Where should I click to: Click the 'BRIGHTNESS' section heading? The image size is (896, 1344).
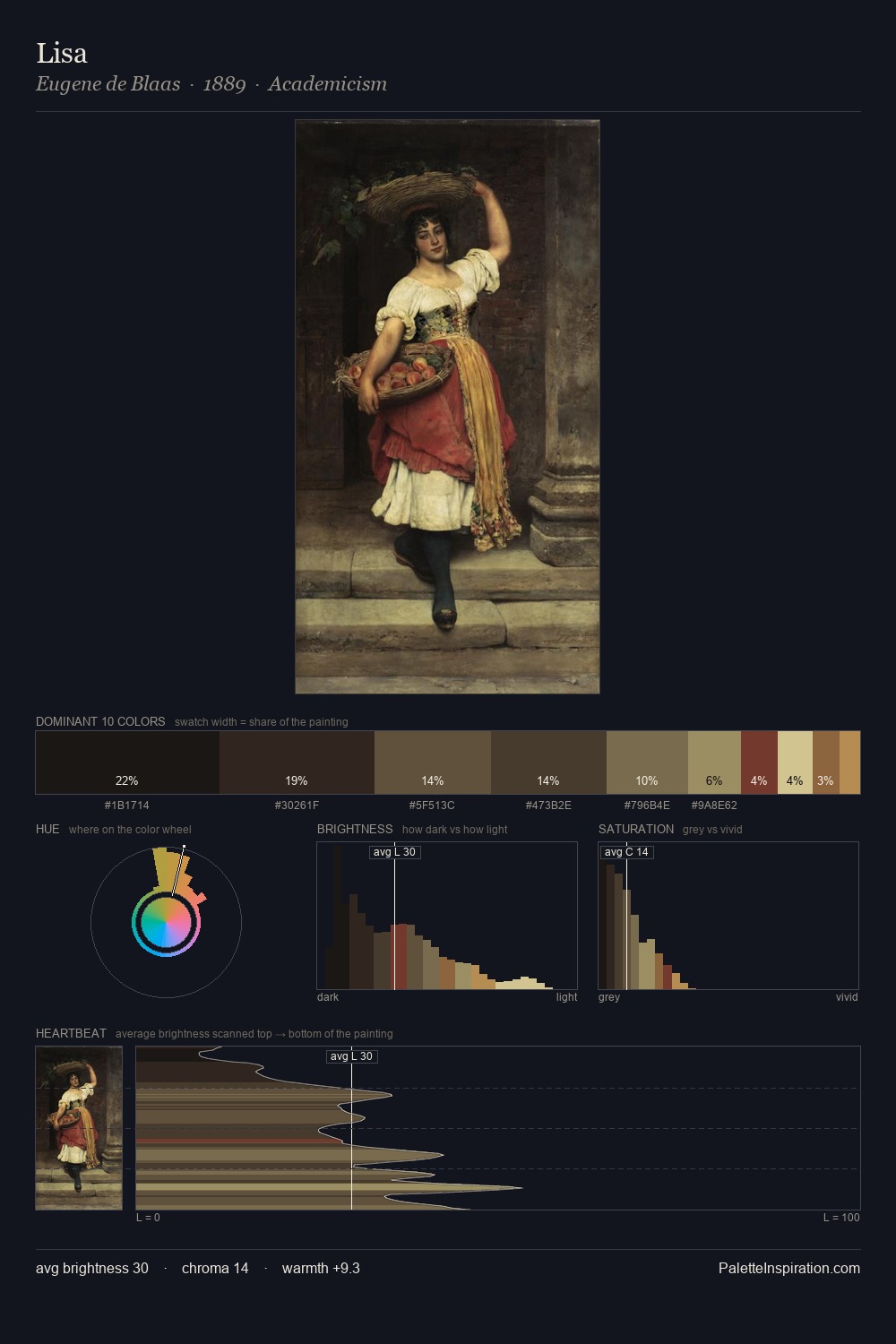point(355,829)
